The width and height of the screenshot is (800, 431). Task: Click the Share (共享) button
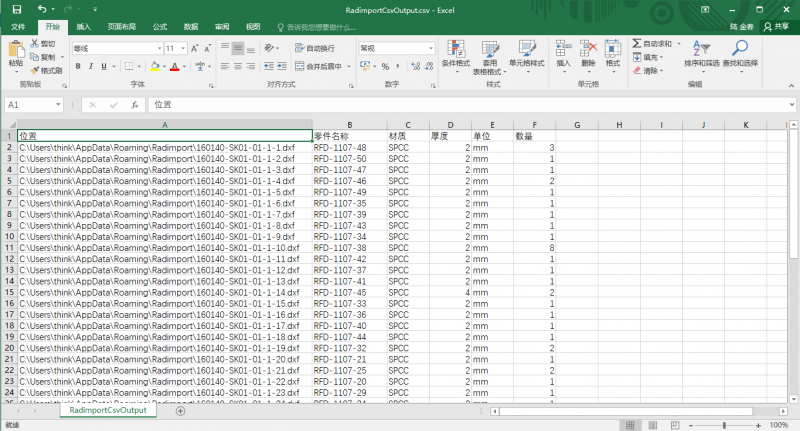click(775, 27)
